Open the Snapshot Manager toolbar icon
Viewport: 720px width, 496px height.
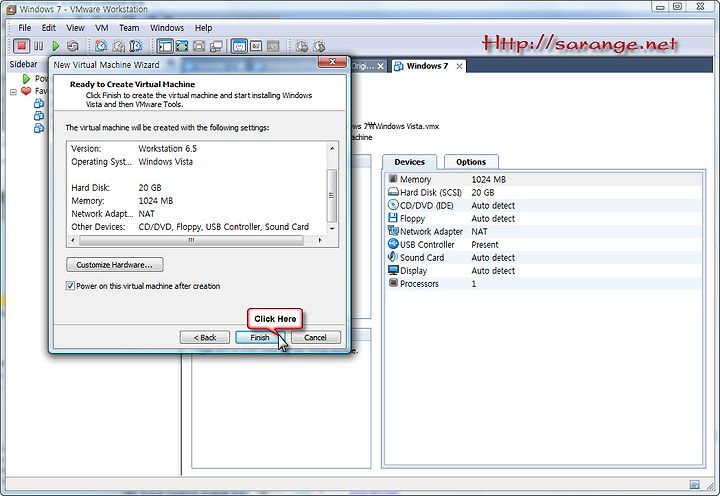pyautogui.click(x=136, y=46)
